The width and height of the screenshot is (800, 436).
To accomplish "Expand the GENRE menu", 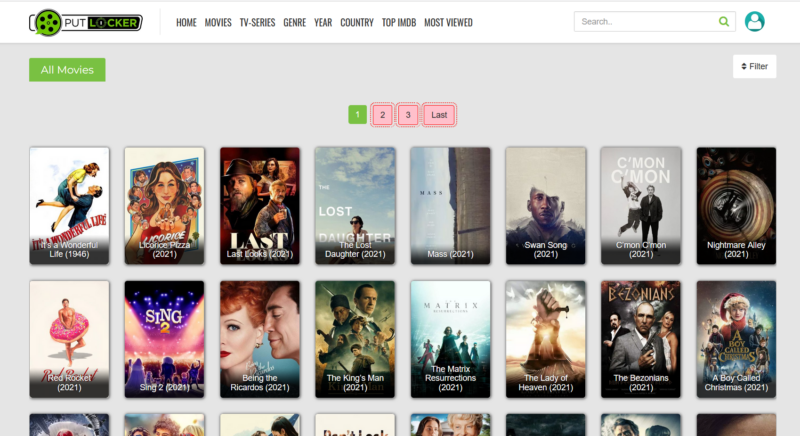I will coord(294,22).
